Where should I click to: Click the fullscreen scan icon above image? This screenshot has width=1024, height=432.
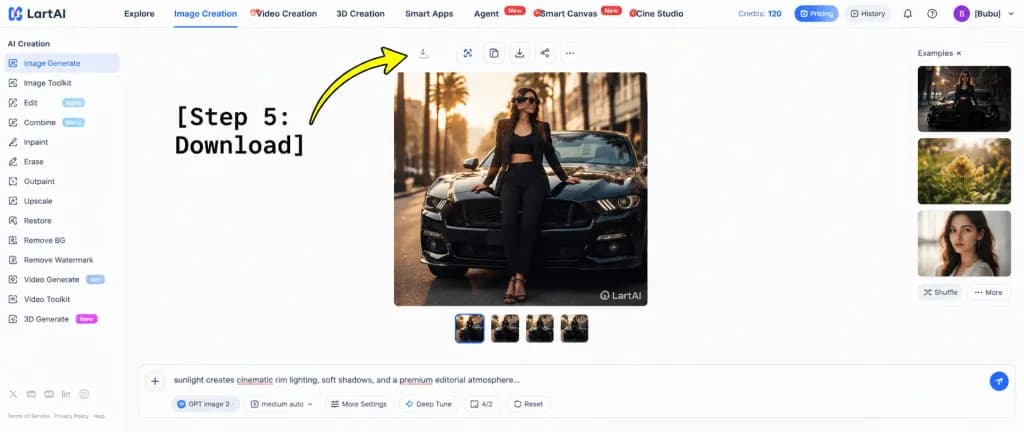click(x=468, y=53)
